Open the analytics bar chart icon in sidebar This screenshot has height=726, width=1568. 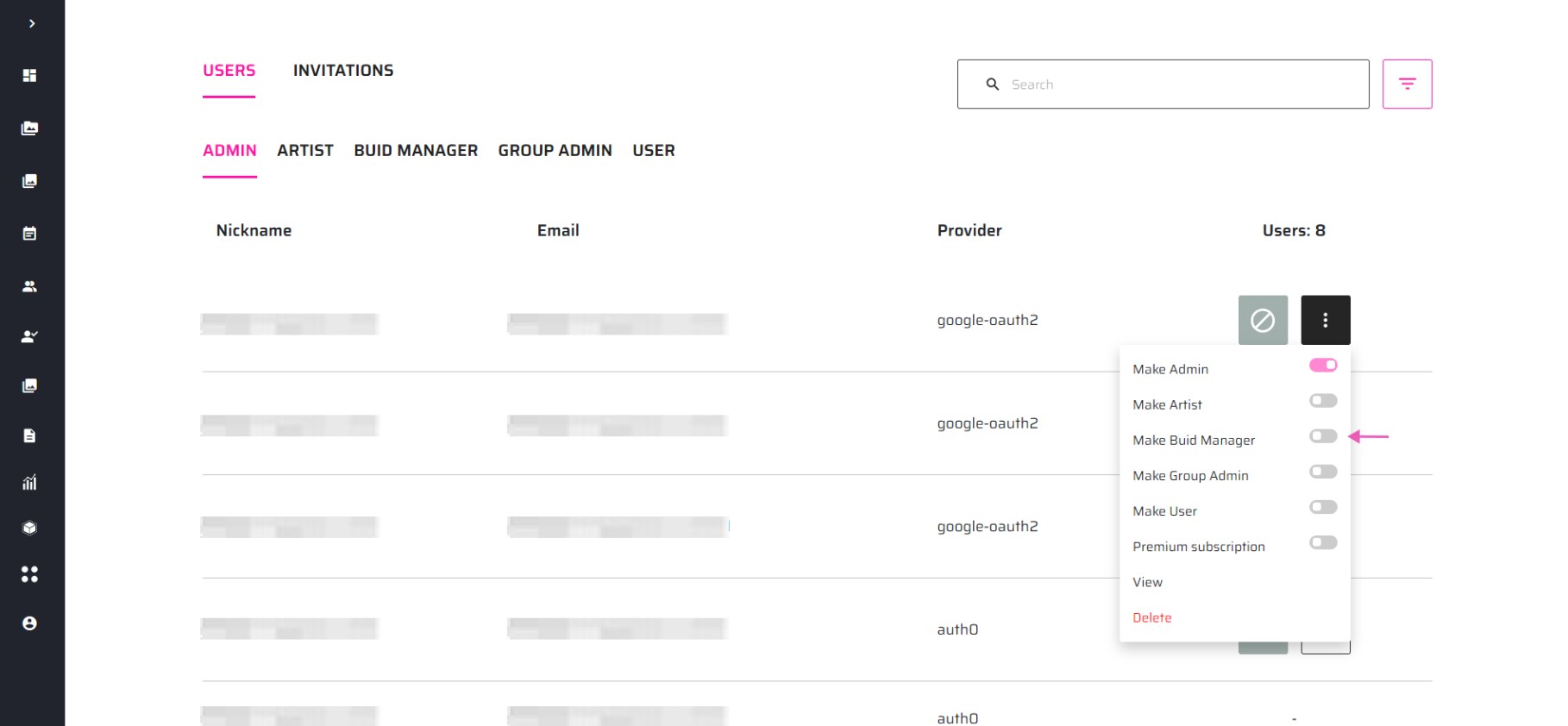coord(29,482)
